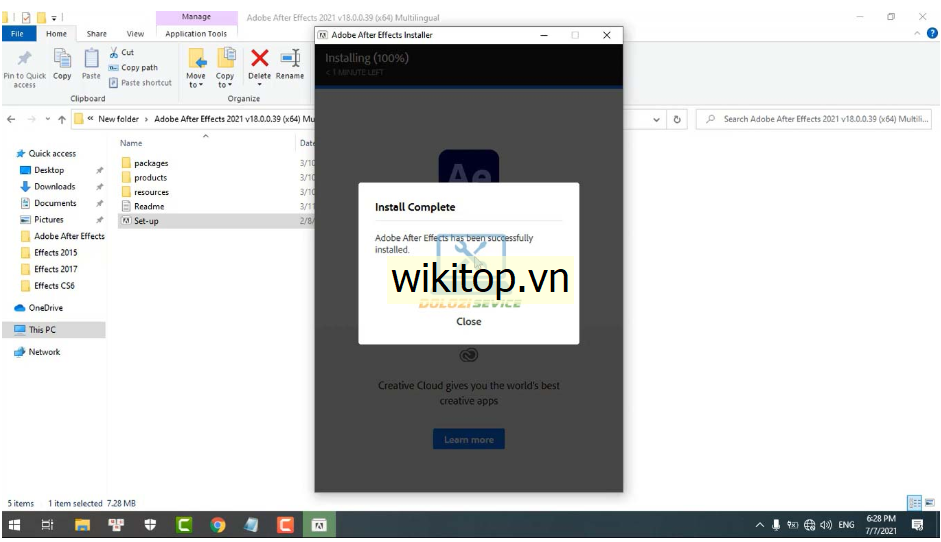Click the Copy ribbon icon
Image resolution: width=941 pixels, height=542 pixels.
pos(62,58)
